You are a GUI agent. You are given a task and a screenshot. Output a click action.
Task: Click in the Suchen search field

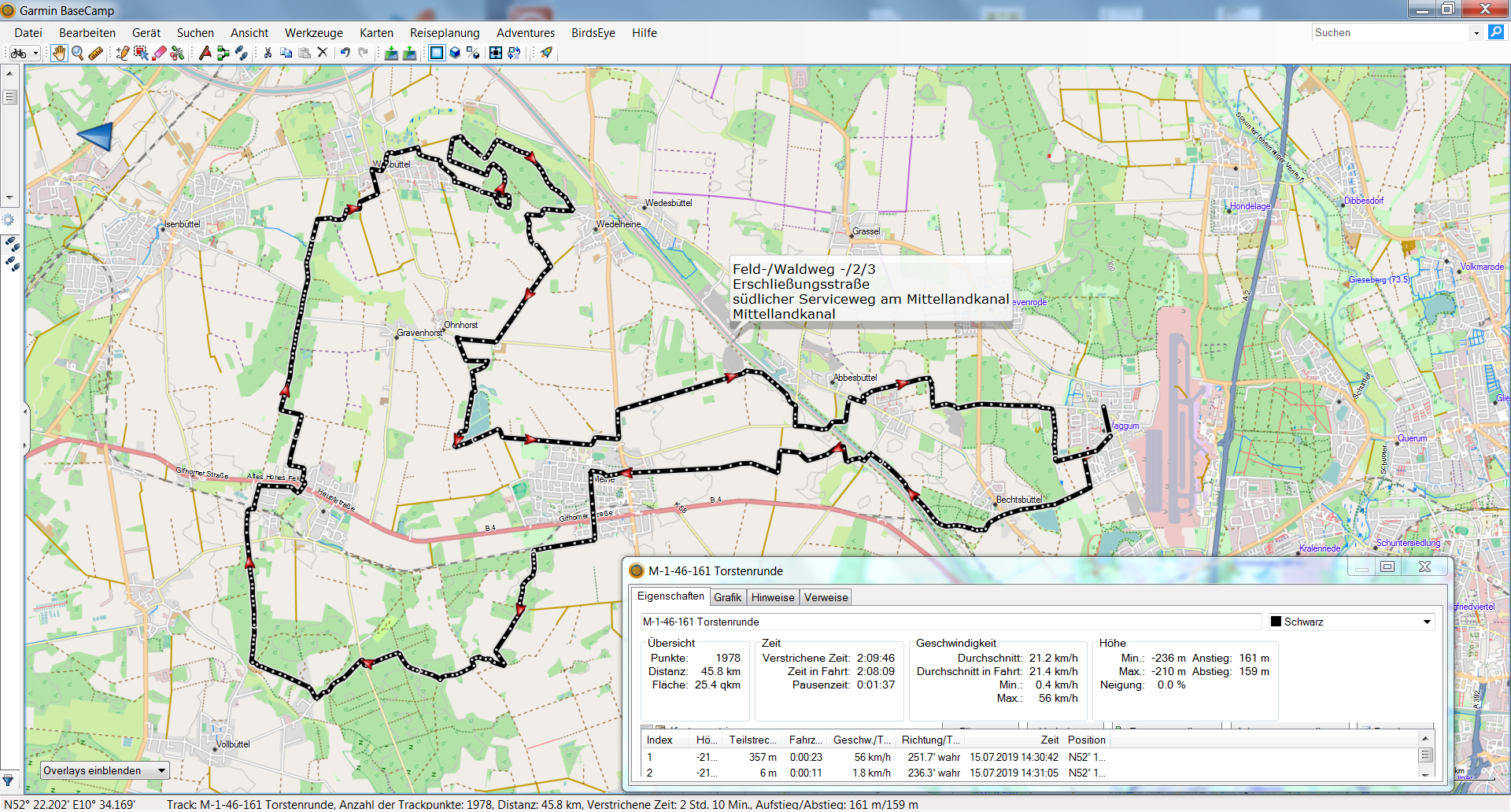point(1390,32)
